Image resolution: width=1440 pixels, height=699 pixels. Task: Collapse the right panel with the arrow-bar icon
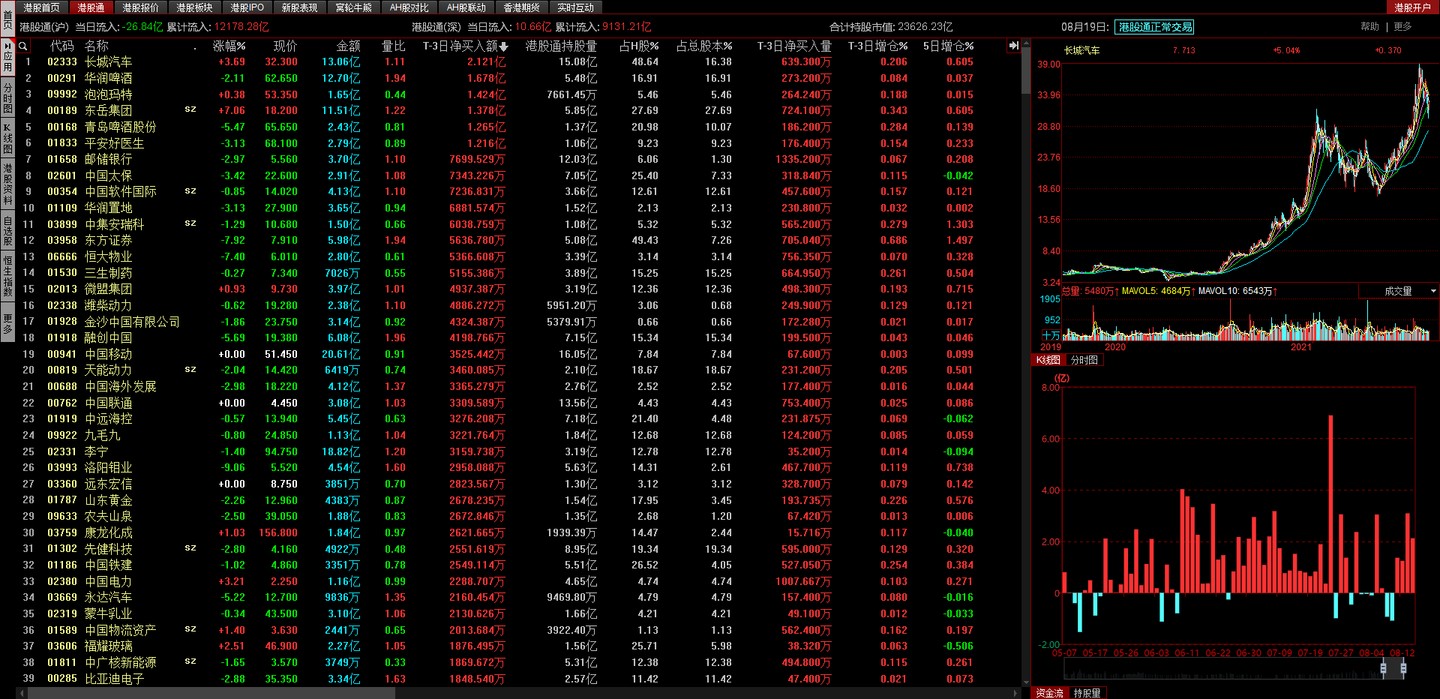click(x=1014, y=46)
